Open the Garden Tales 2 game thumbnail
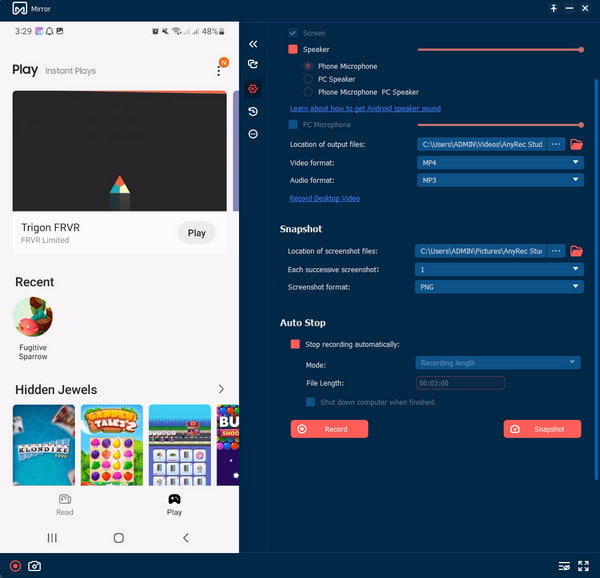This screenshot has width=600, height=578. [112, 445]
